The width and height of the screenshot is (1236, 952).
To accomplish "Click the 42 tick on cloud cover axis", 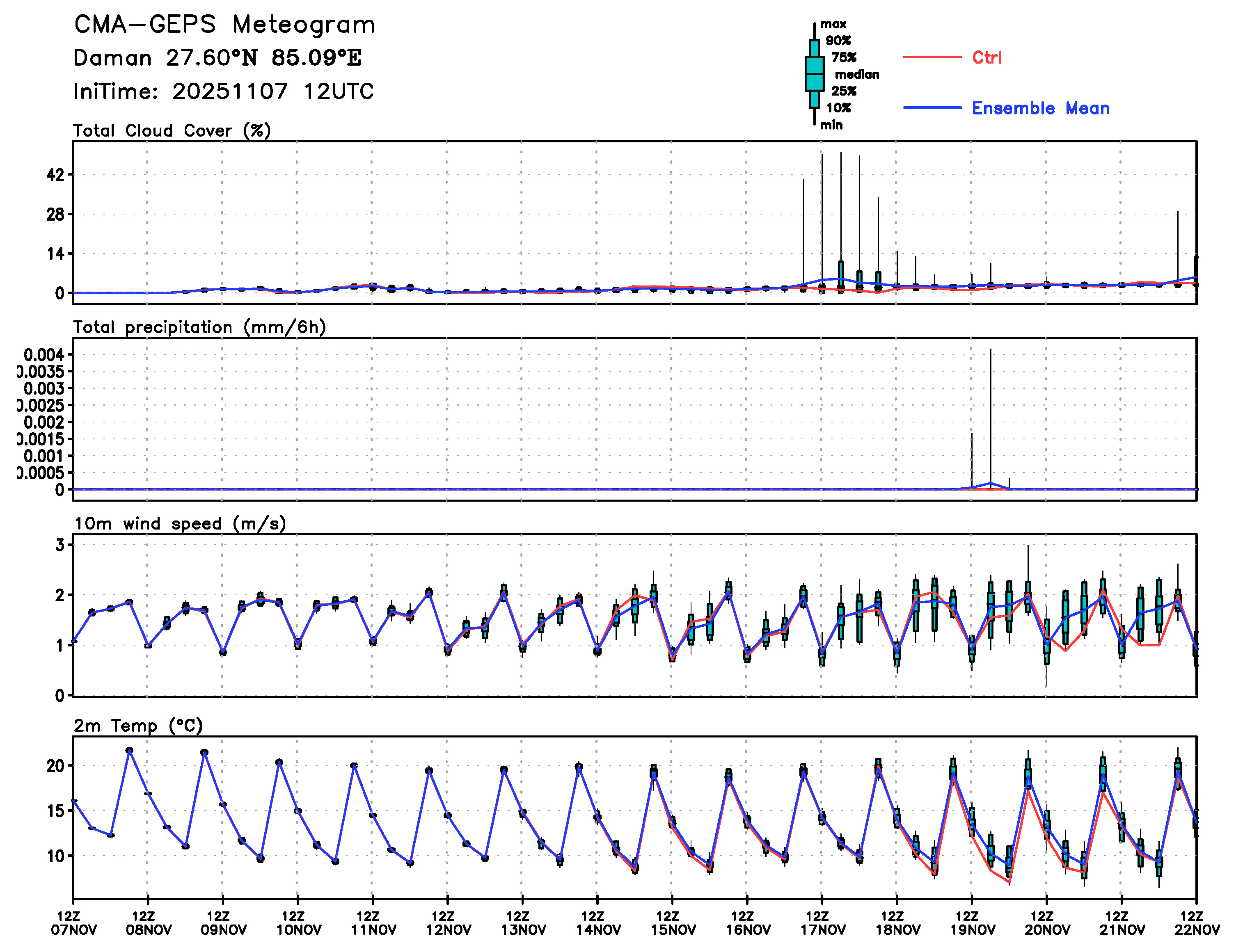I will coord(55,175).
